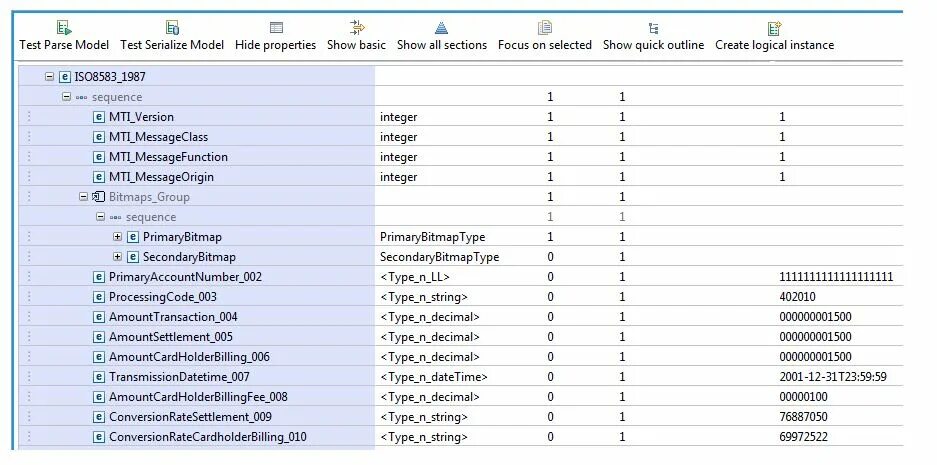This screenshot has width=937, height=465.
Task: Click the Focus on selected icon
Action: (545, 28)
